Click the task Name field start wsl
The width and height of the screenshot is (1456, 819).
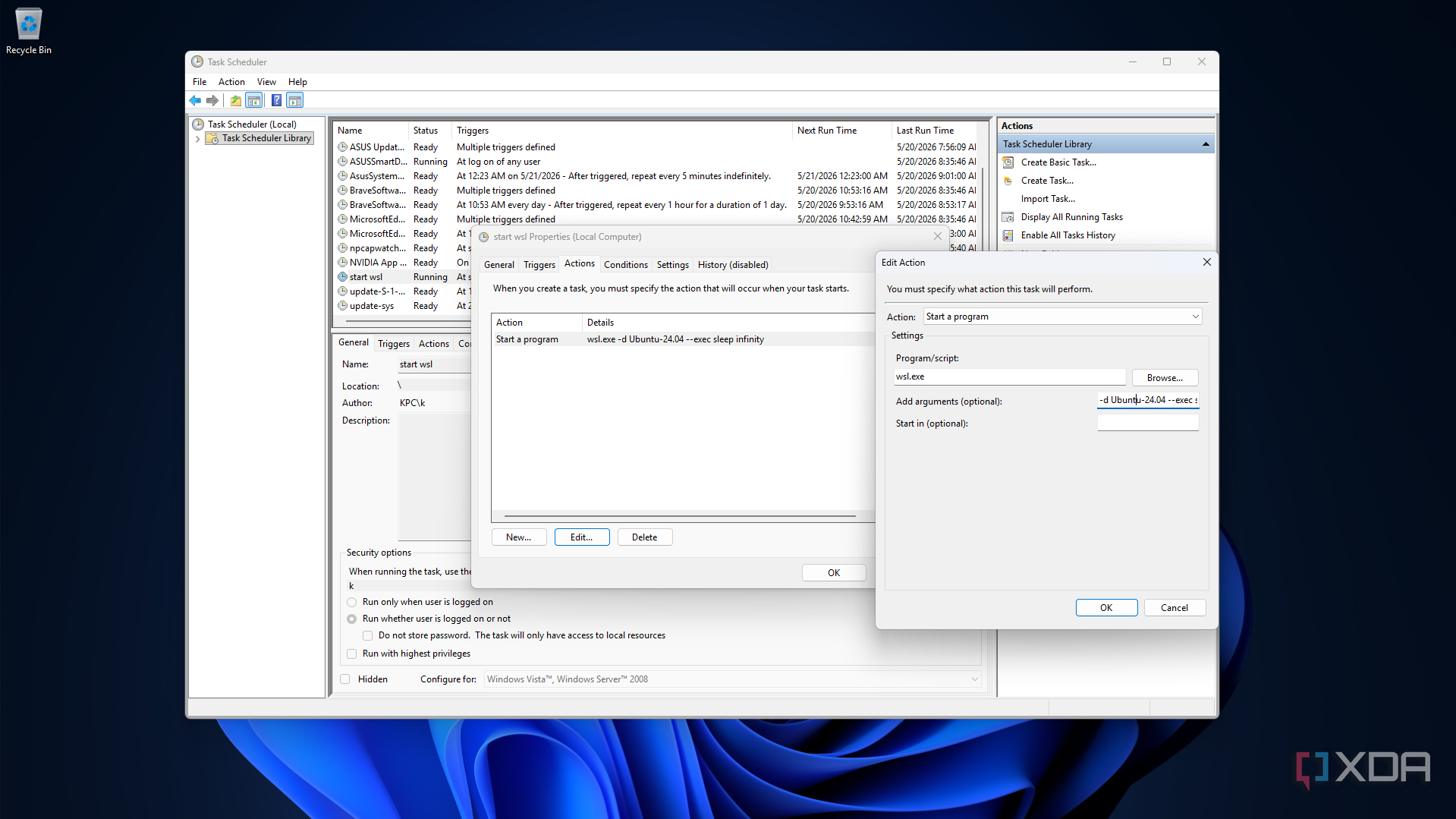434,364
